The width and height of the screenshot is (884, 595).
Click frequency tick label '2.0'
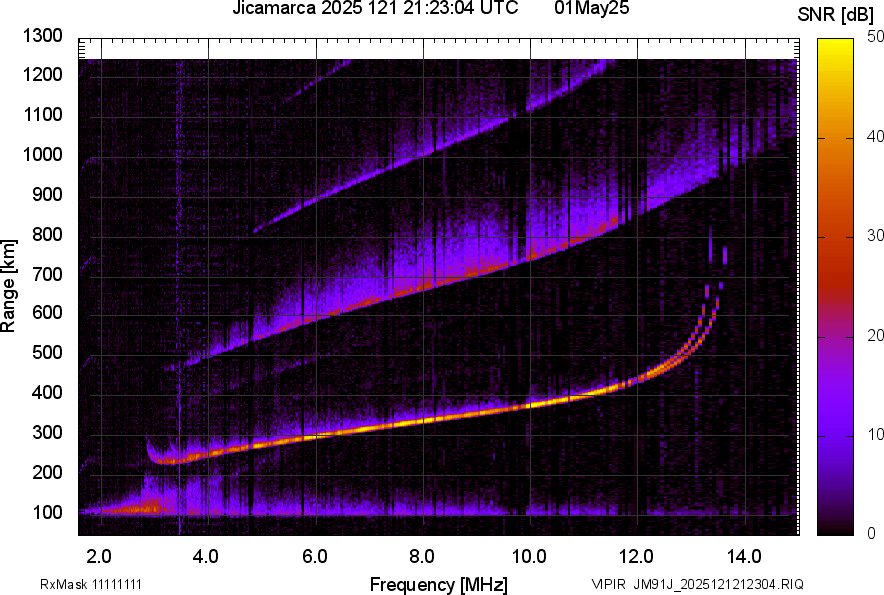tap(99, 557)
